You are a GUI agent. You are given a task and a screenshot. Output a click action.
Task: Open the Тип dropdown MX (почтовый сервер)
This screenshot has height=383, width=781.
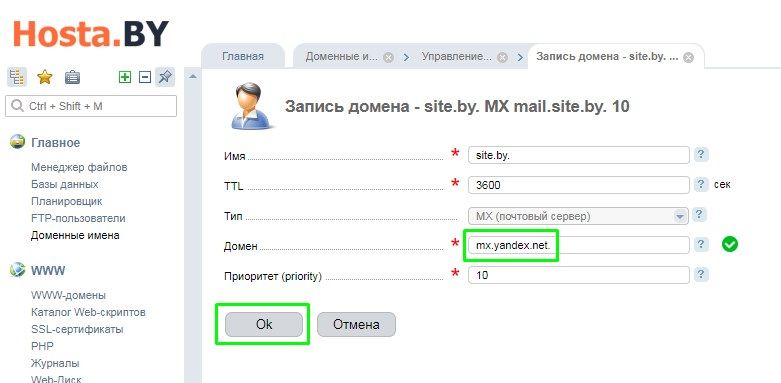point(578,216)
